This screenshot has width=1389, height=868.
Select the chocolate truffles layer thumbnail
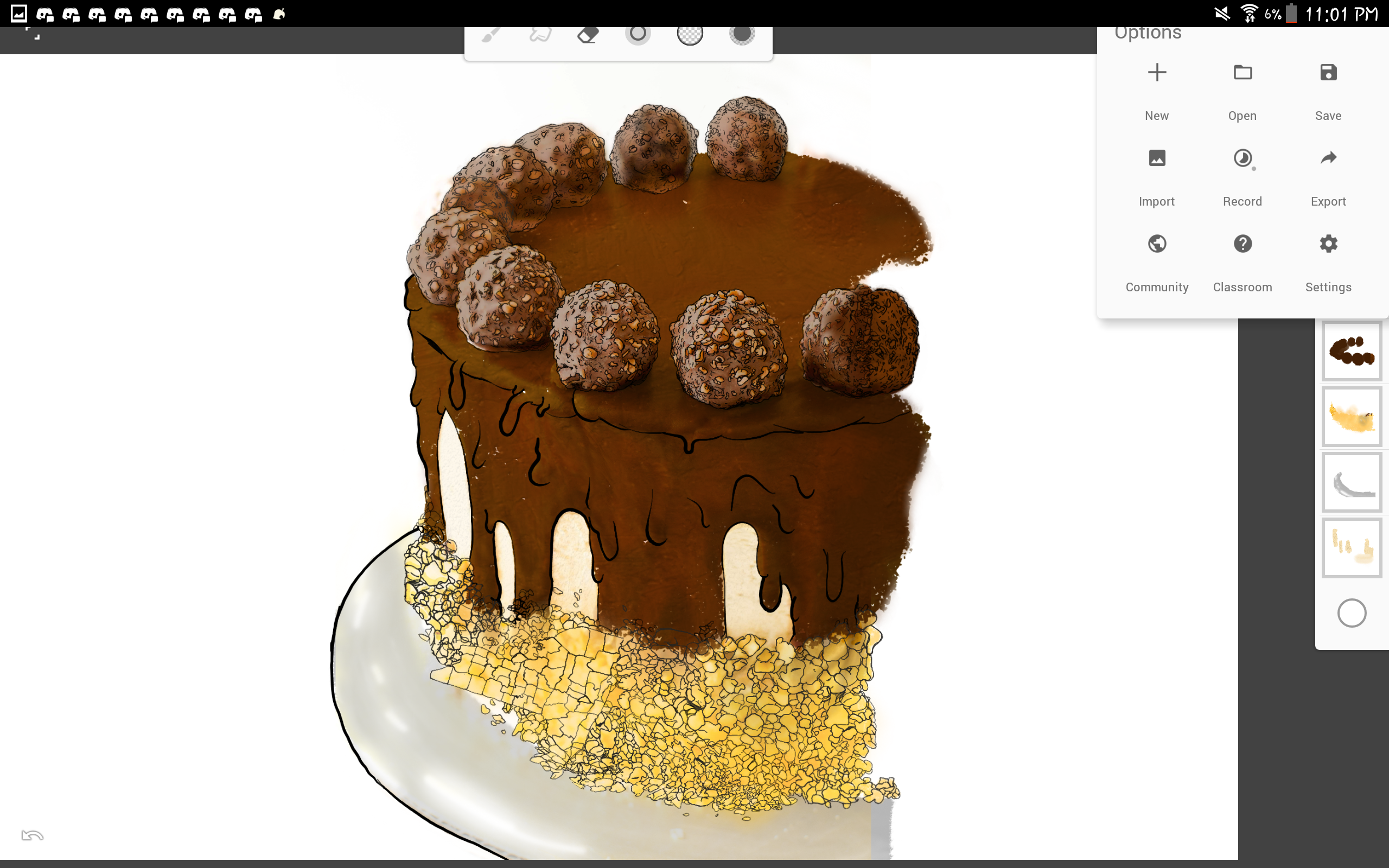[x=1351, y=352]
